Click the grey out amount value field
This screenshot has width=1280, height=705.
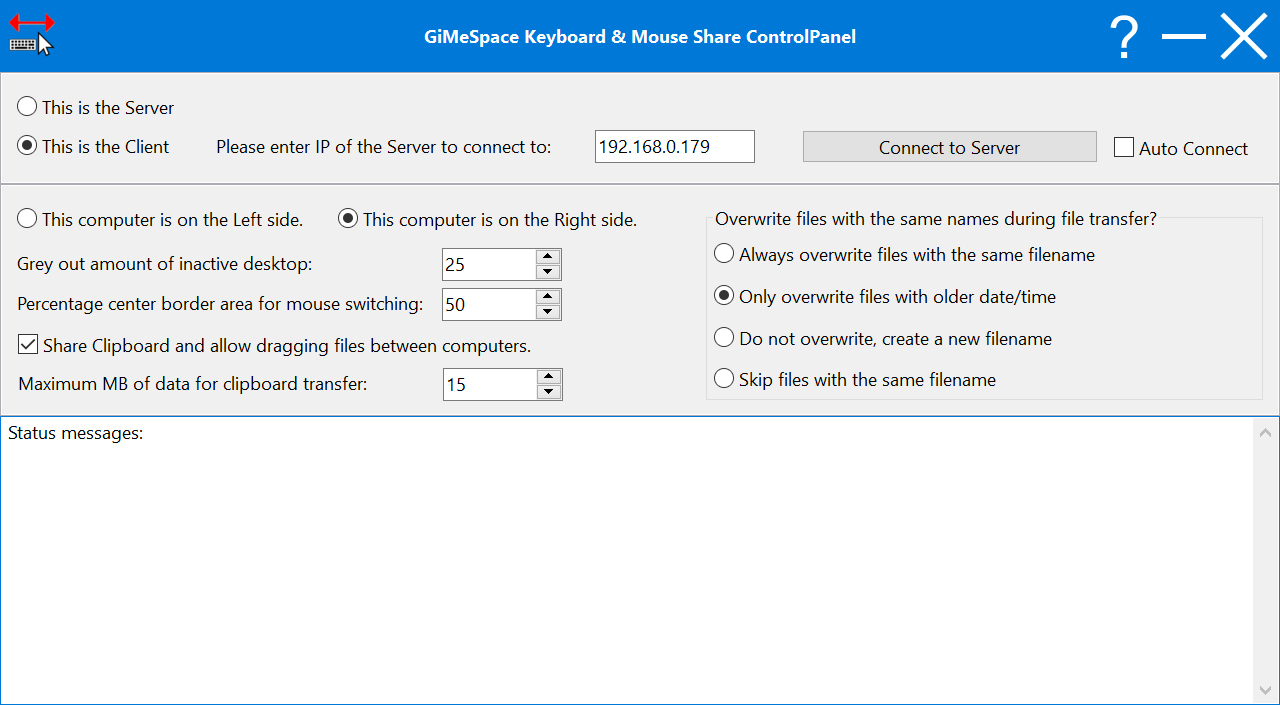coord(489,265)
